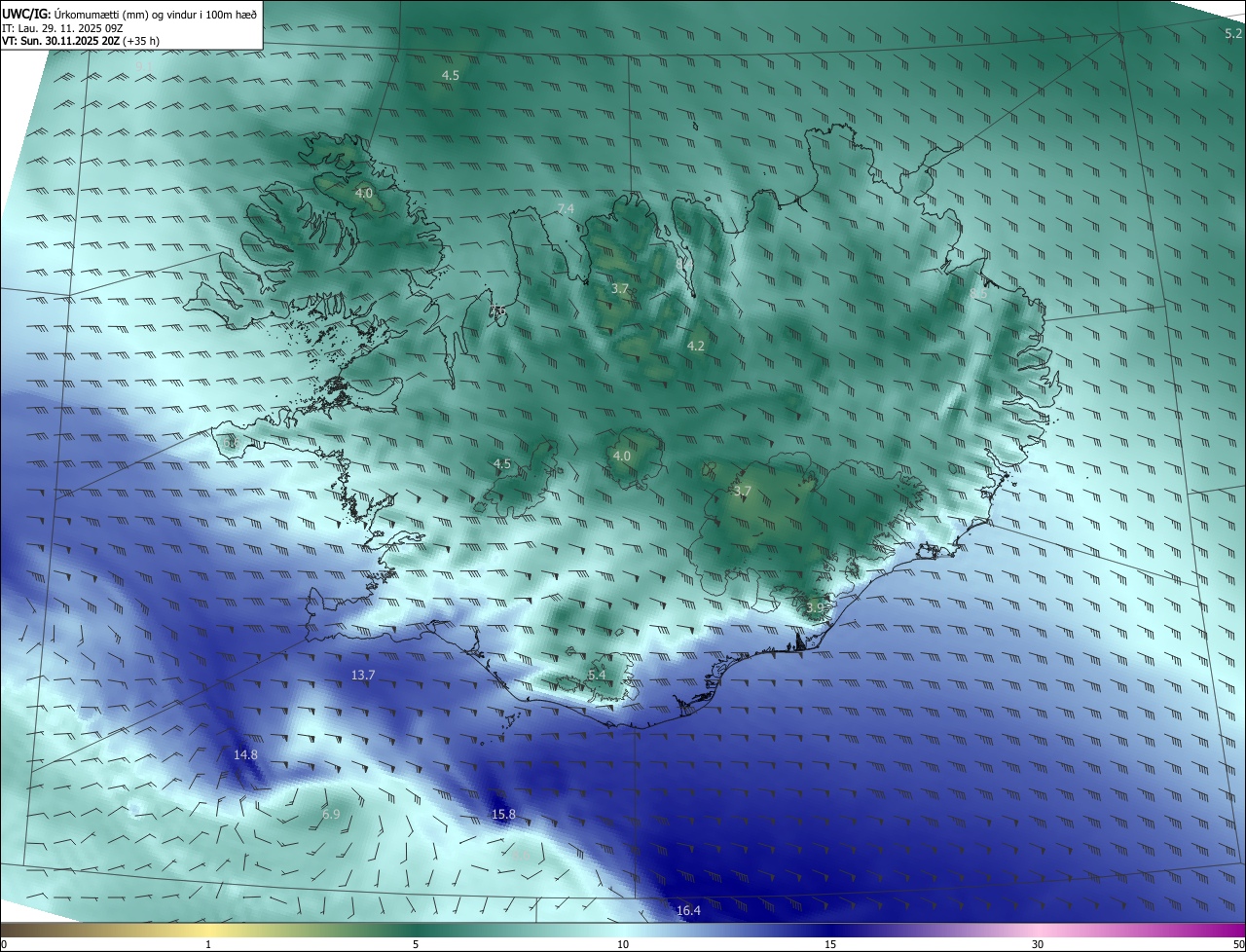
Task: Click the 5.2 precipitation value label
Action: tap(1232, 33)
